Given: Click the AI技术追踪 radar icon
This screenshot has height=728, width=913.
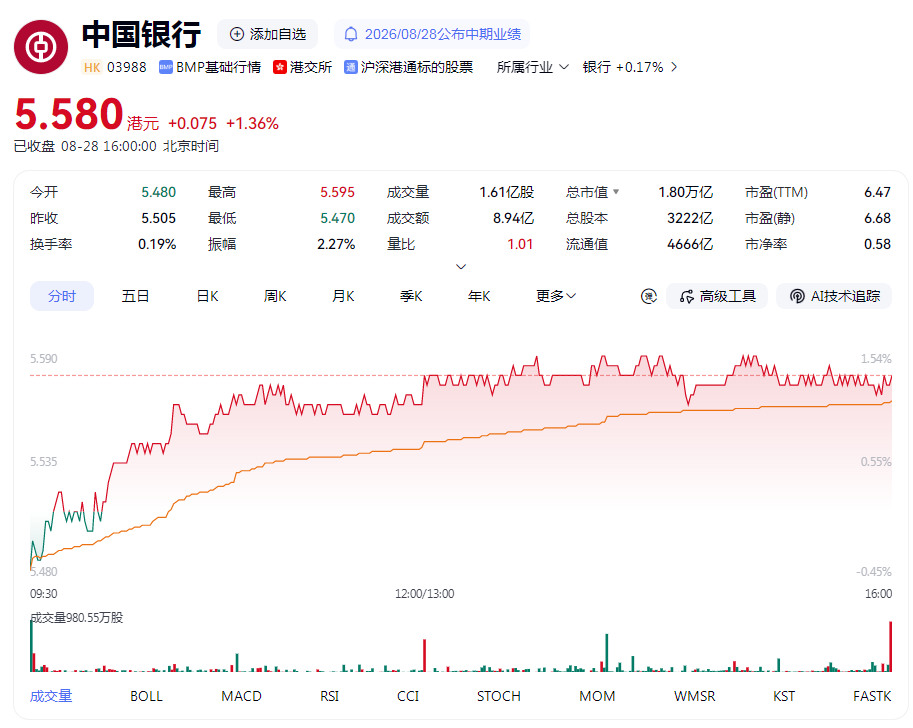Looking at the screenshot, I should pyautogui.click(x=797, y=296).
